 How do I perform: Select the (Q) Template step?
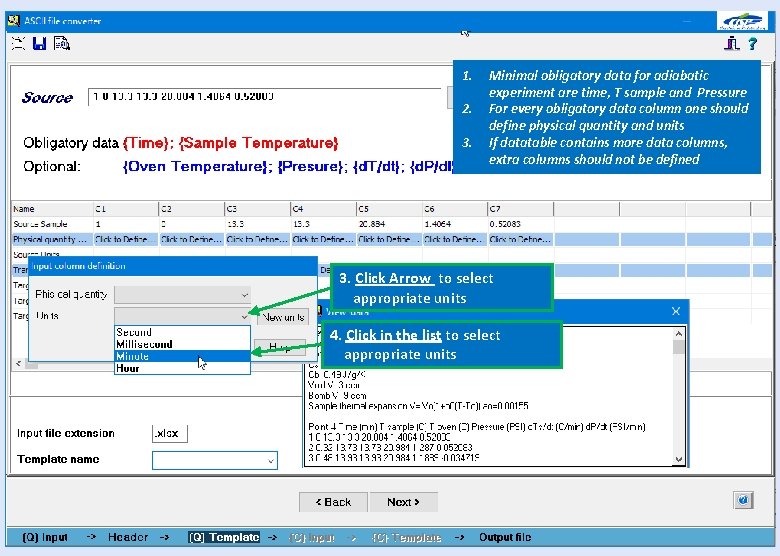coord(224,537)
